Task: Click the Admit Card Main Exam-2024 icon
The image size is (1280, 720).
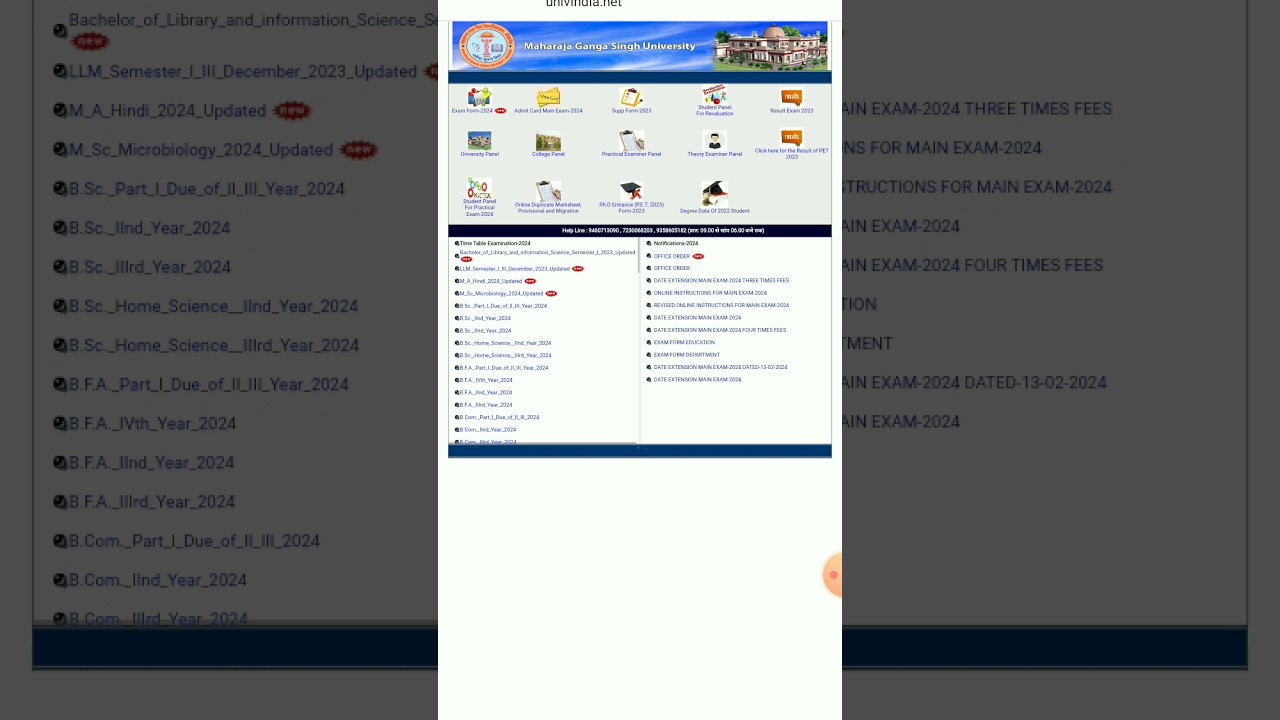Action: tap(548, 97)
